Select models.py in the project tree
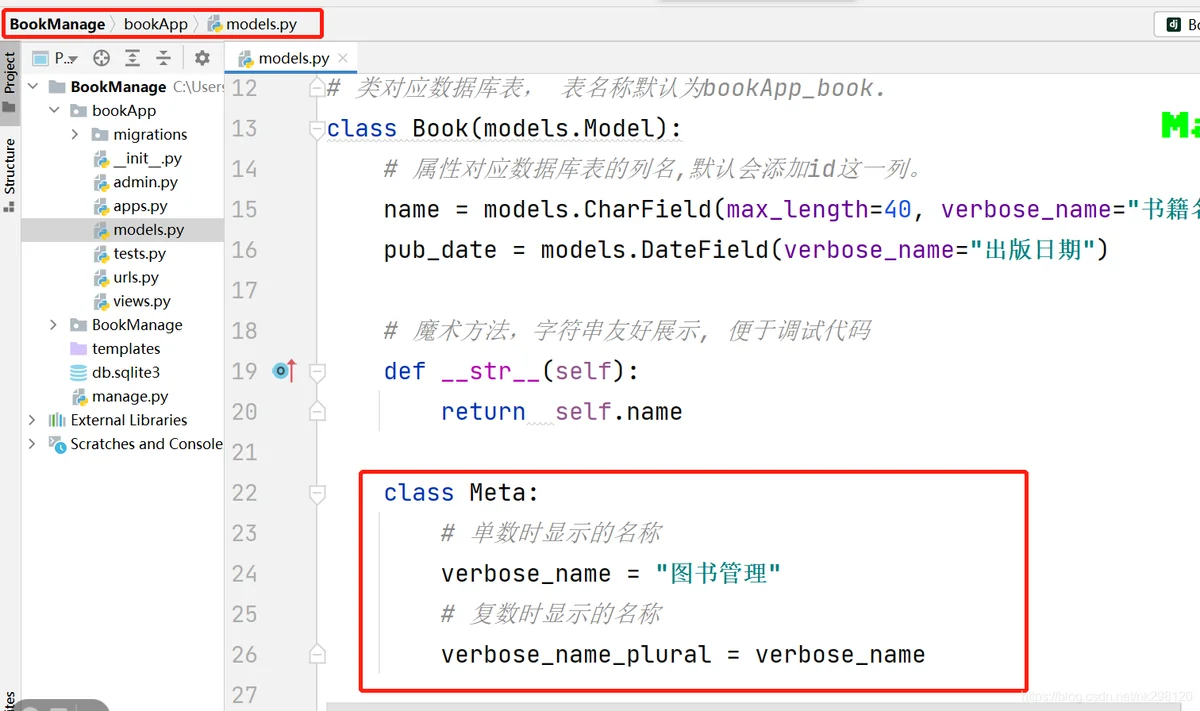The width and height of the screenshot is (1200, 711). coord(123,230)
